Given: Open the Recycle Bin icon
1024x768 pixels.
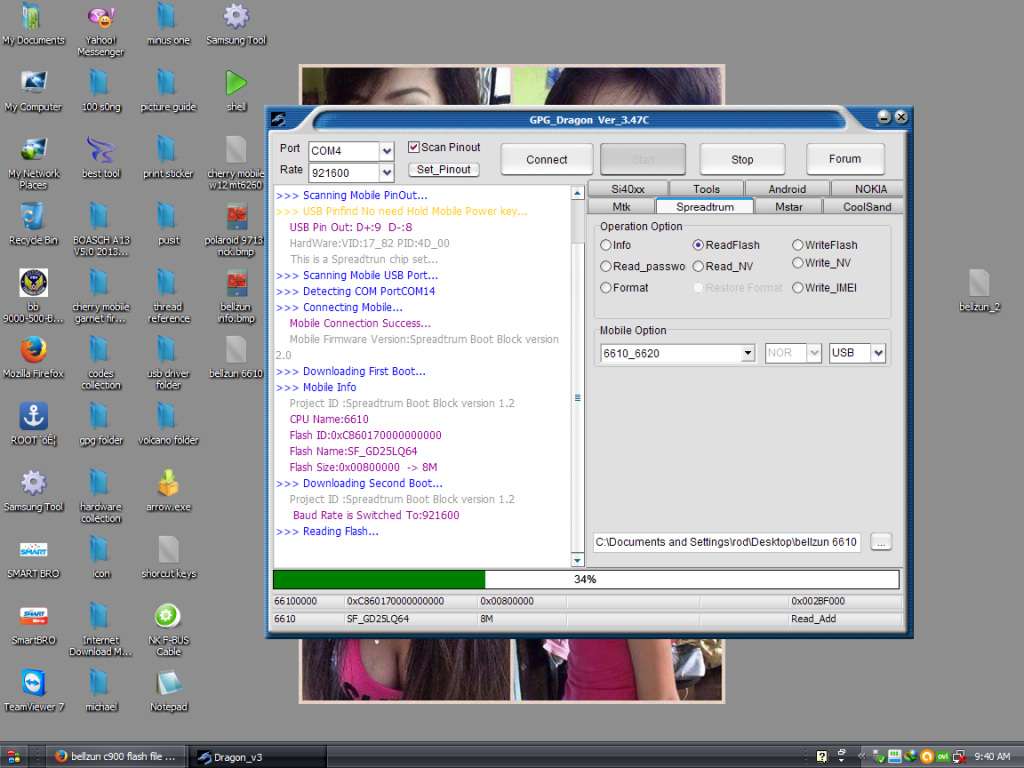Looking at the screenshot, I should pyautogui.click(x=33, y=216).
